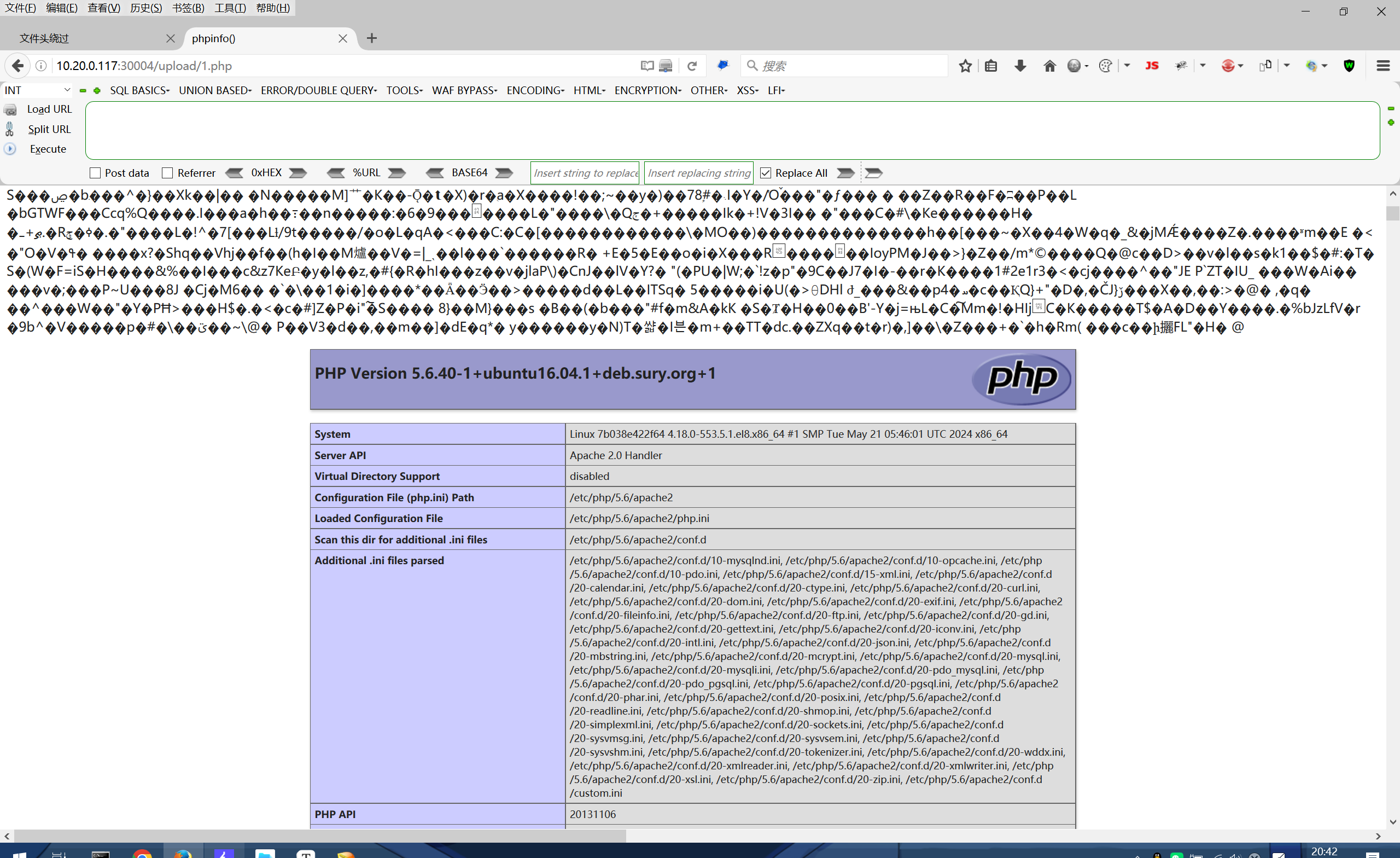Click the Insert string to replace field
The image size is (1400, 858).
585,173
